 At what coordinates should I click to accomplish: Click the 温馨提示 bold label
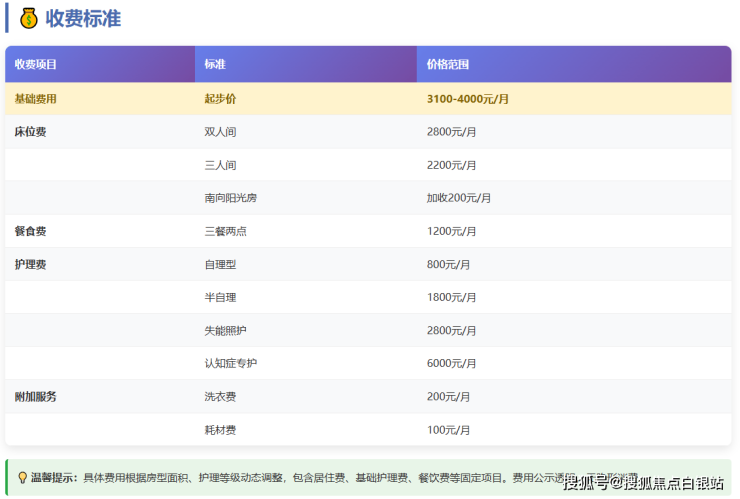pos(55,478)
